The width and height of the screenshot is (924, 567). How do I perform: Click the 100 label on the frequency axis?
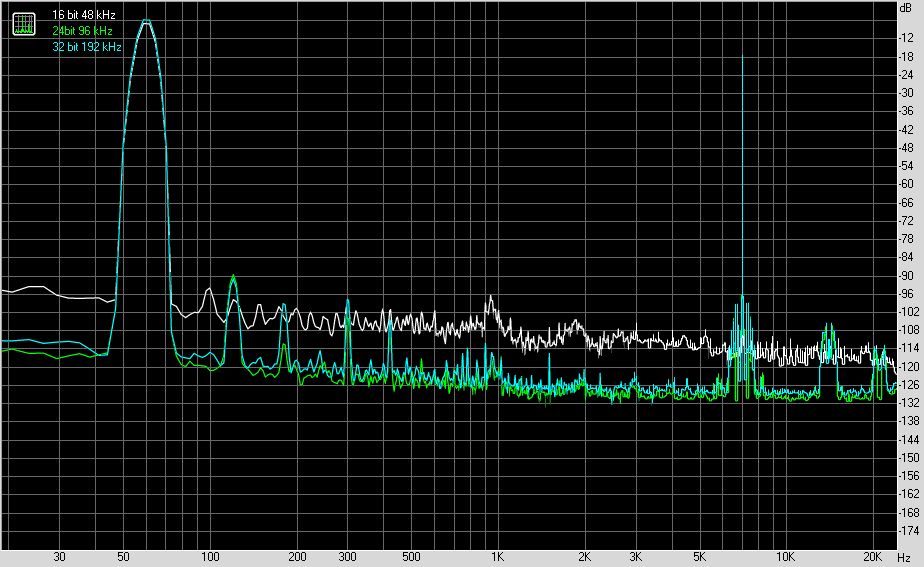pos(209,557)
